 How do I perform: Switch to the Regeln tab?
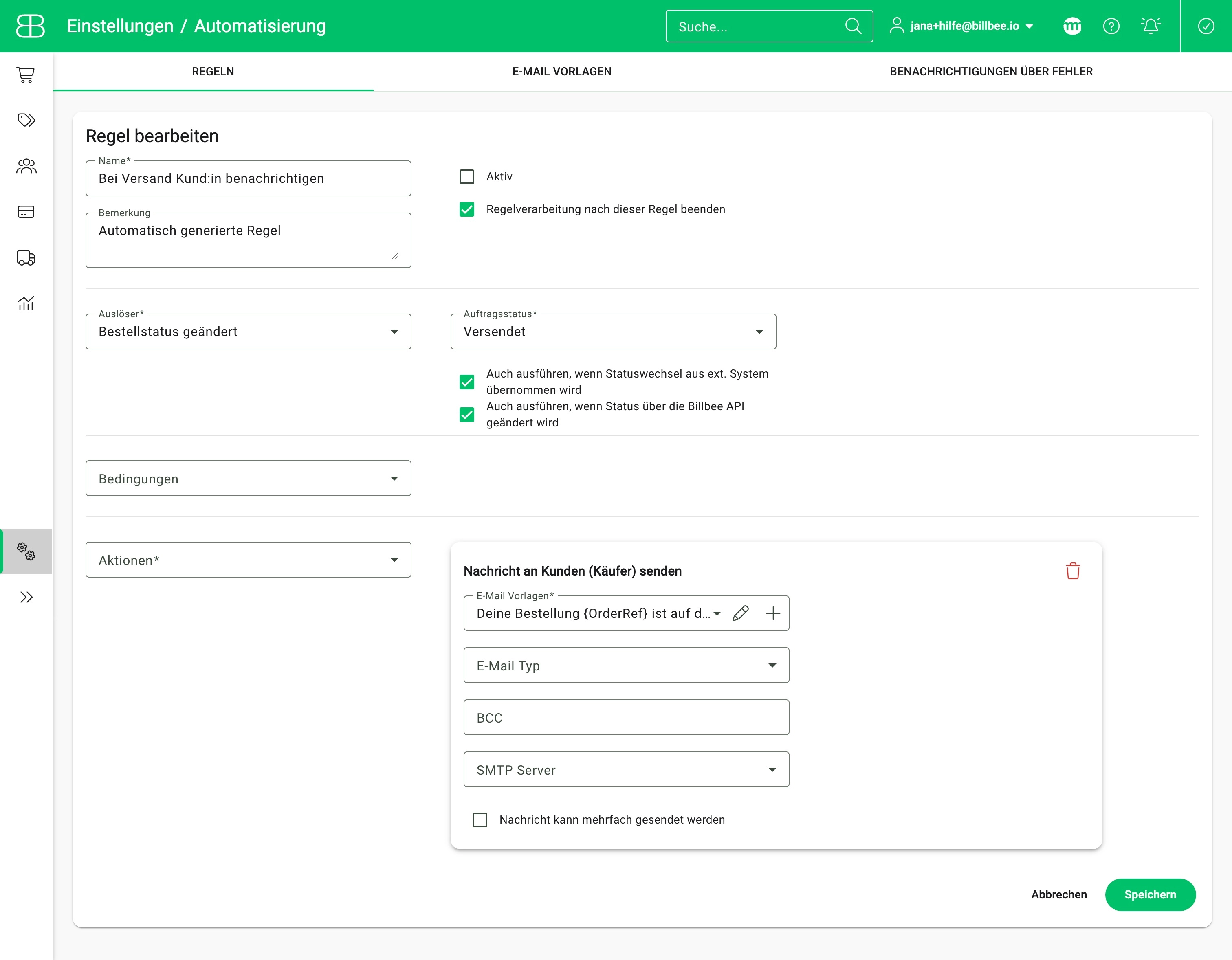point(213,72)
